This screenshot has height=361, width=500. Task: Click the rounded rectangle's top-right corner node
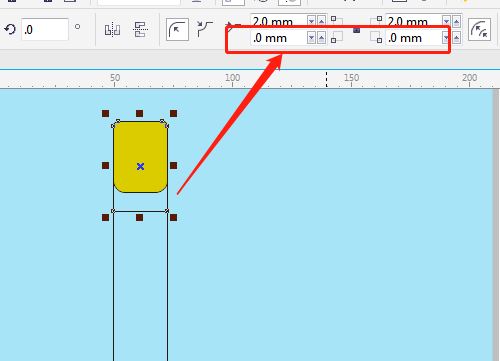coord(167,126)
